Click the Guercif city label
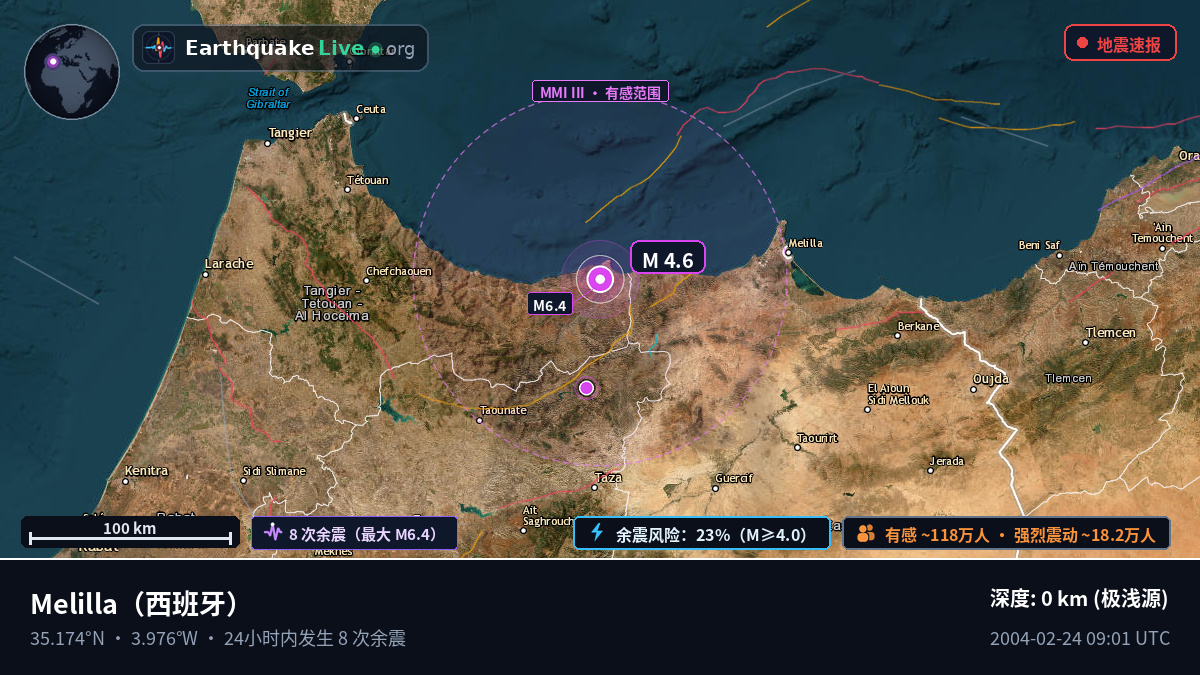This screenshot has height=675, width=1200. pyautogui.click(x=733, y=478)
